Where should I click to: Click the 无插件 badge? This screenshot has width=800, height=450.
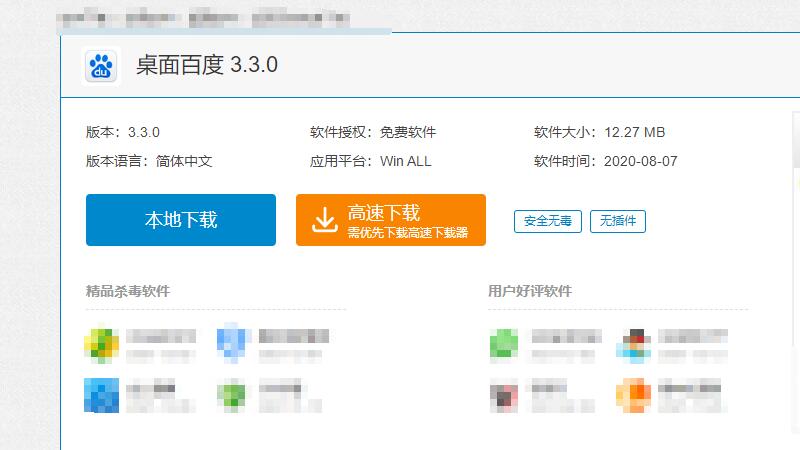[x=618, y=221]
